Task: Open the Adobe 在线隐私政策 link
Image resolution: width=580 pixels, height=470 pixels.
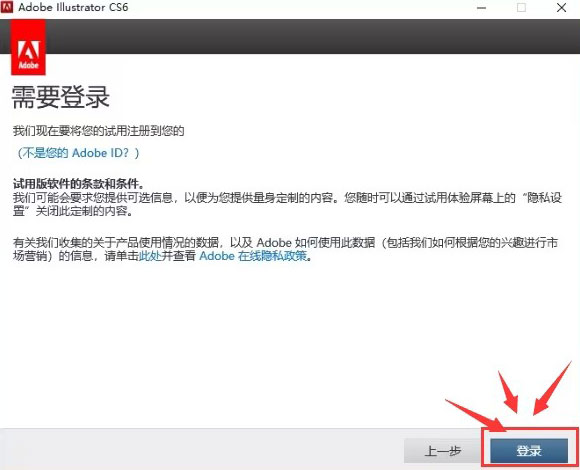Action: [x=253, y=256]
